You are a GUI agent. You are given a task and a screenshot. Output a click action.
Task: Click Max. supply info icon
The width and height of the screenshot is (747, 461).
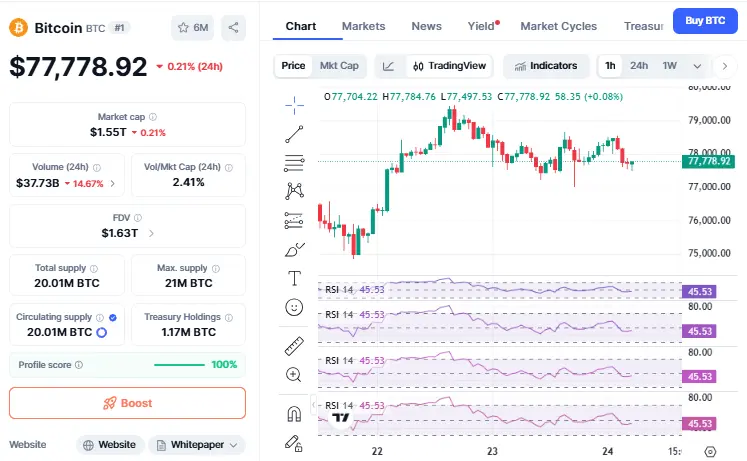point(216,269)
